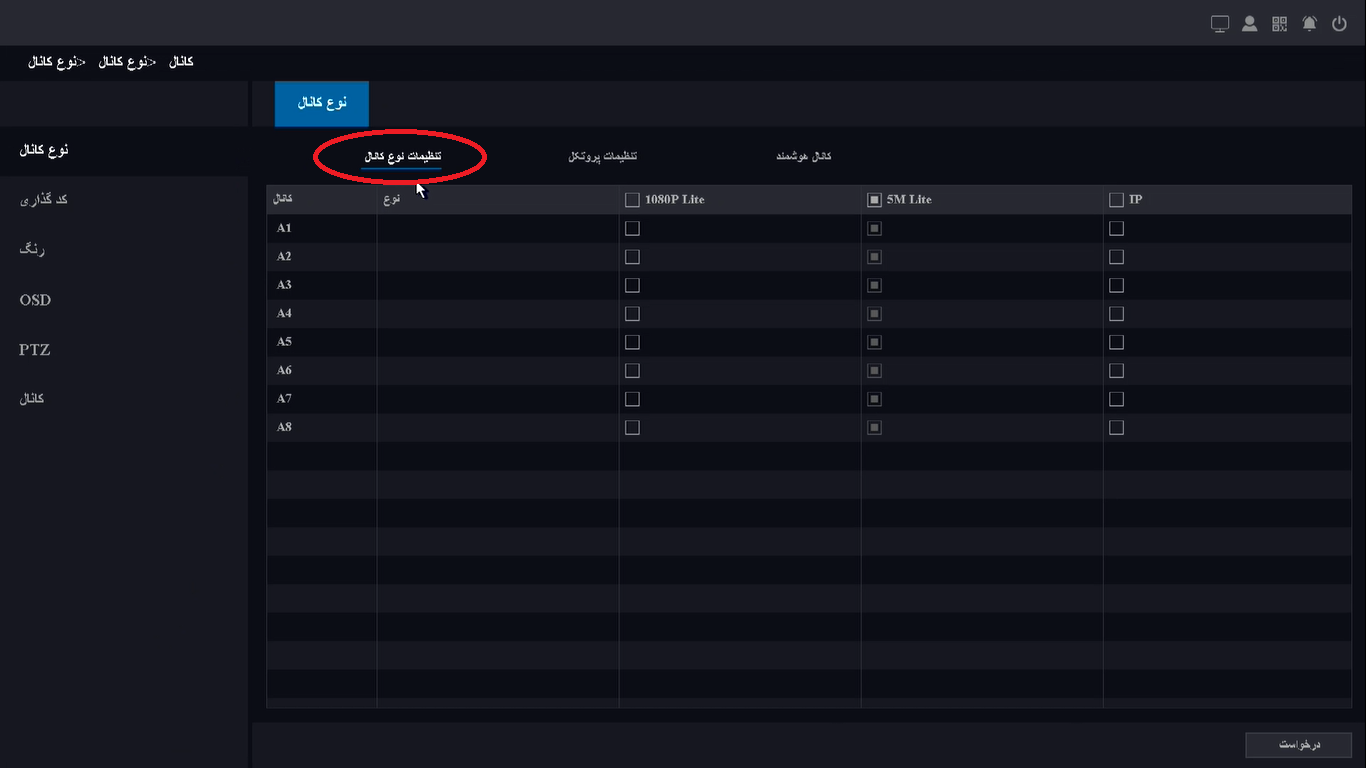
Task: Open the user account icon
Action: point(1250,24)
